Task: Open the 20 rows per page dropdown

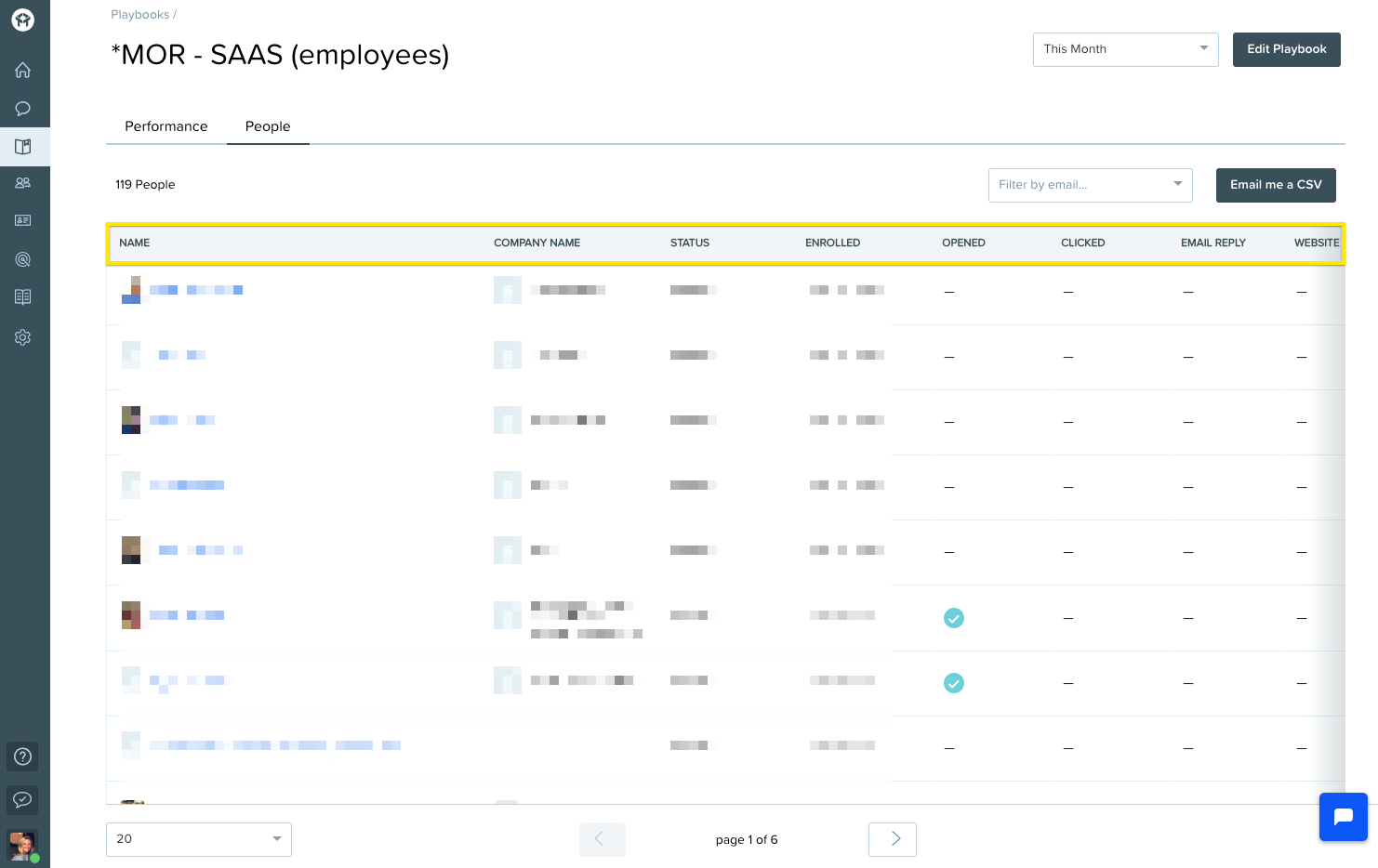Action: pyautogui.click(x=199, y=839)
